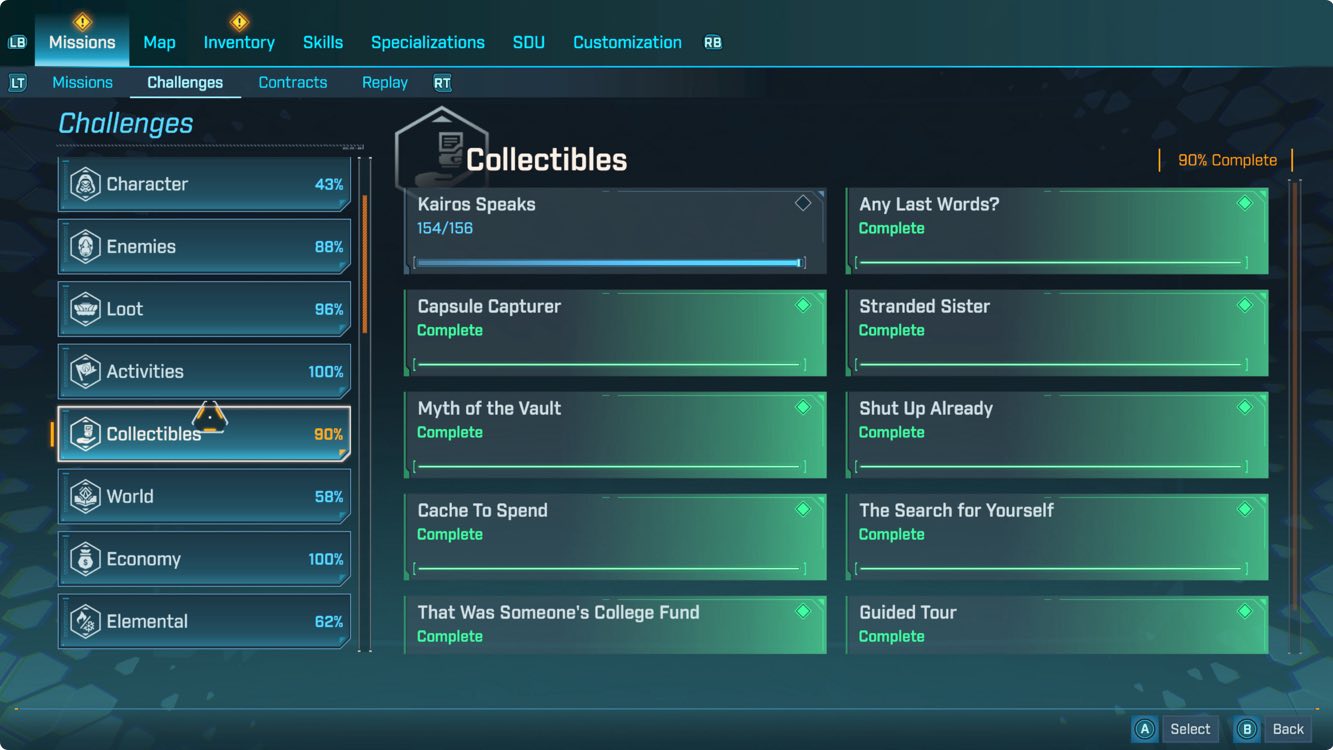Click the Enemies category skull icon

click(85, 247)
